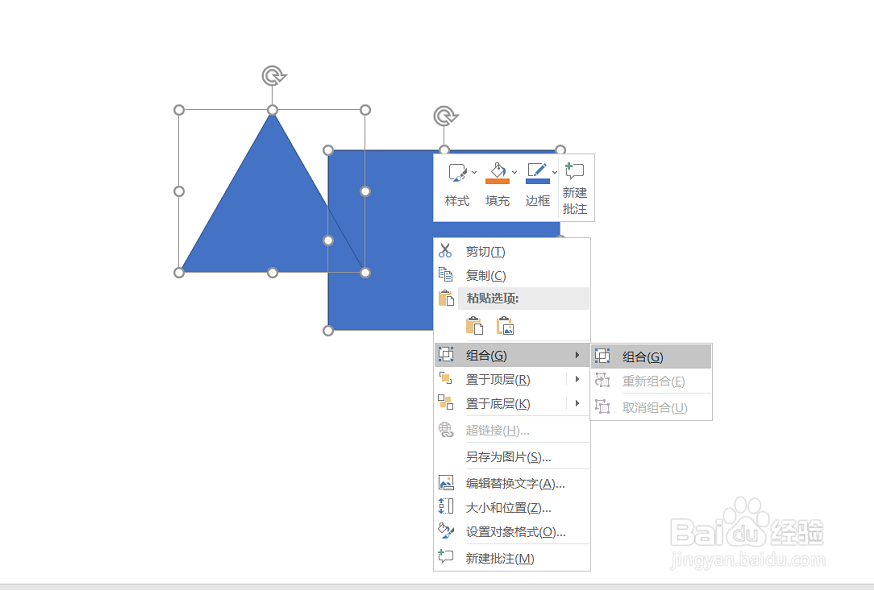Image resolution: width=874 pixels, height=590 pixels.
Task: Click the blue outline color bar
Action: click(538, 181)
